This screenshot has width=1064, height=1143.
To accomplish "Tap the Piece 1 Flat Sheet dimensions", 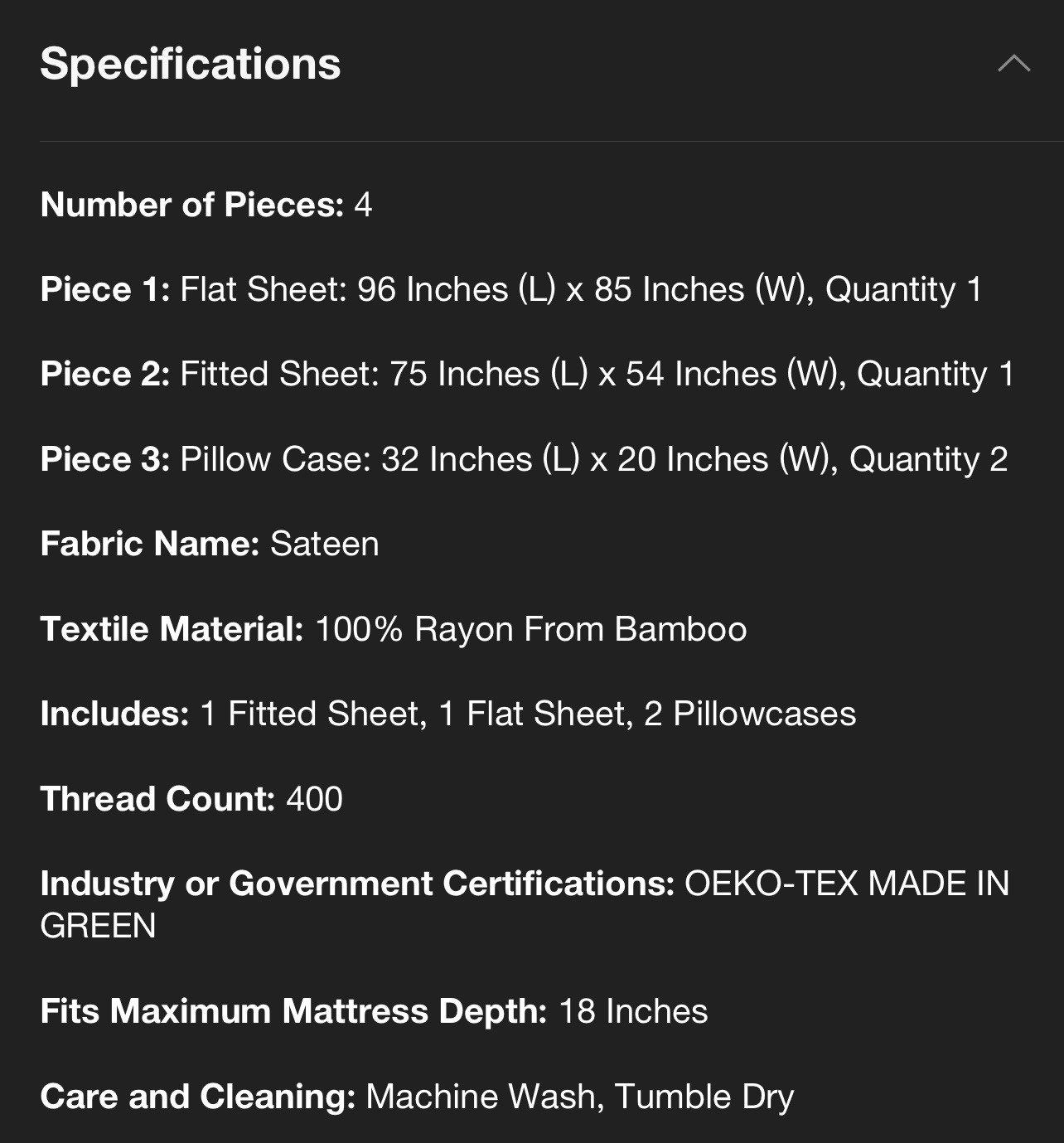I will coord(581,289).
